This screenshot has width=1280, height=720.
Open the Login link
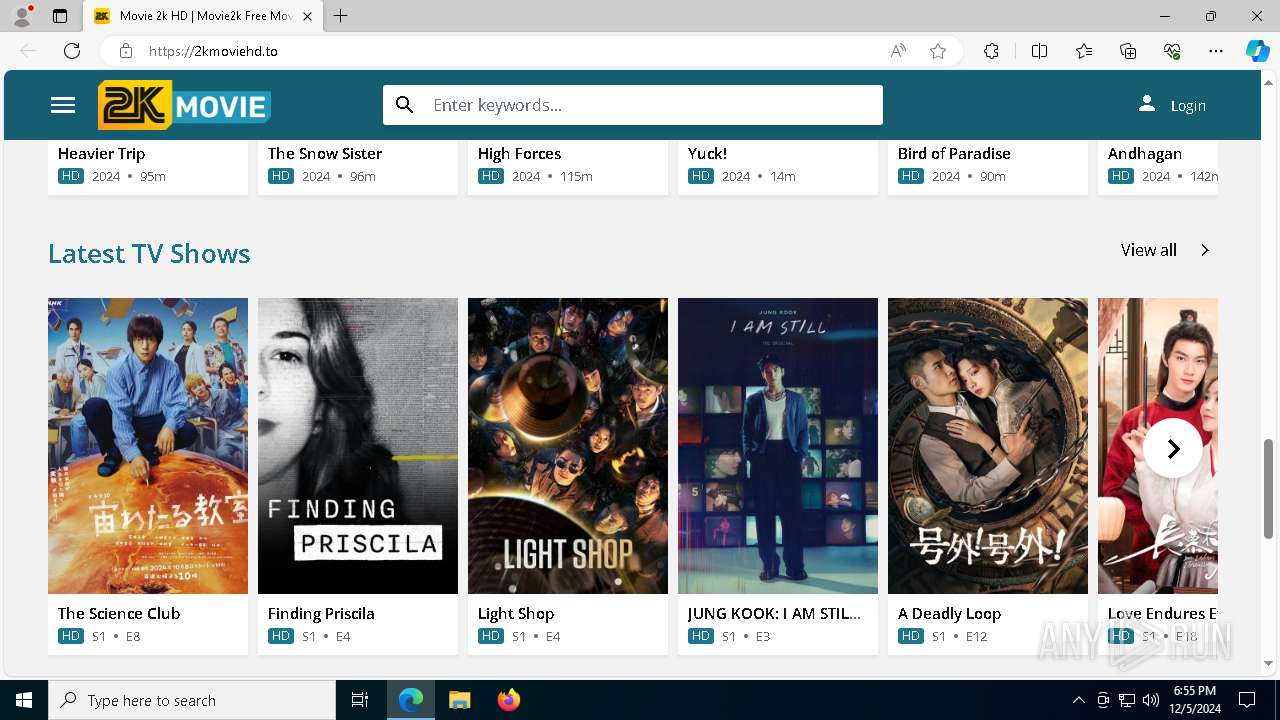(1172, 105)
